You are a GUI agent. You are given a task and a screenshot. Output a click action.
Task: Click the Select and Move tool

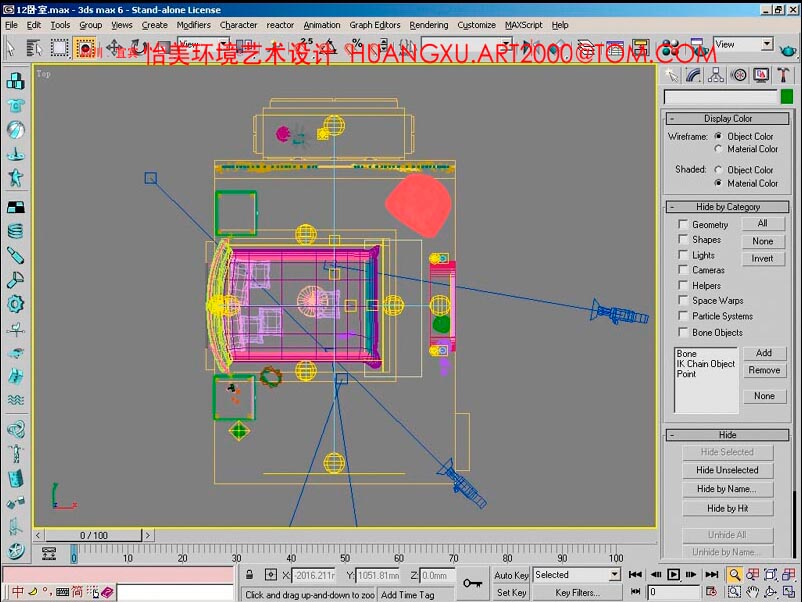click(x=114, y=48)
